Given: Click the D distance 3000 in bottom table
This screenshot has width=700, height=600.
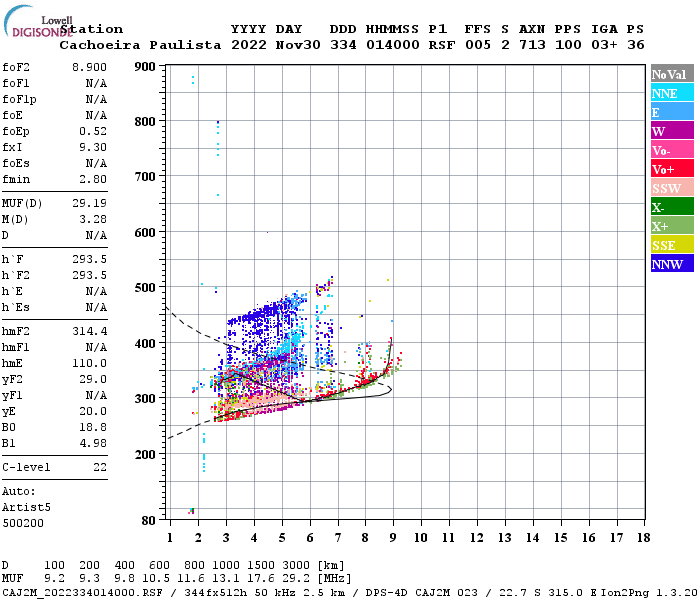Looking at the screenshot, I should click(296, 566).
